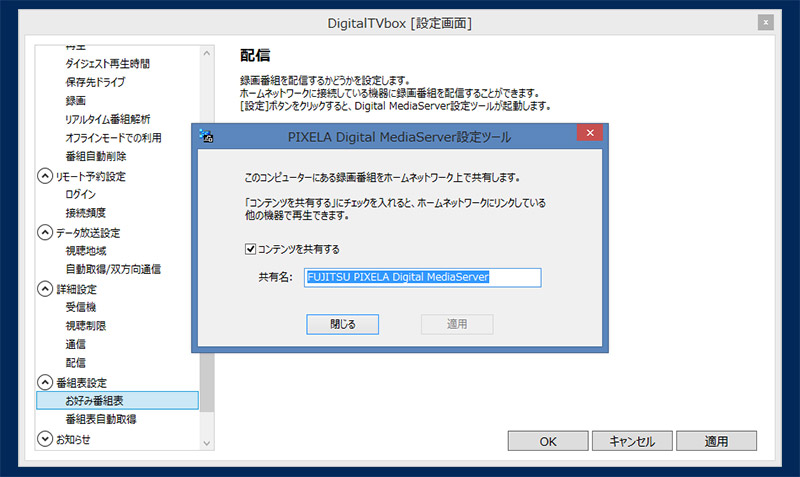Toggle the コンテンツを共有する checkbox
800x477 pixels.
[250, 249]
